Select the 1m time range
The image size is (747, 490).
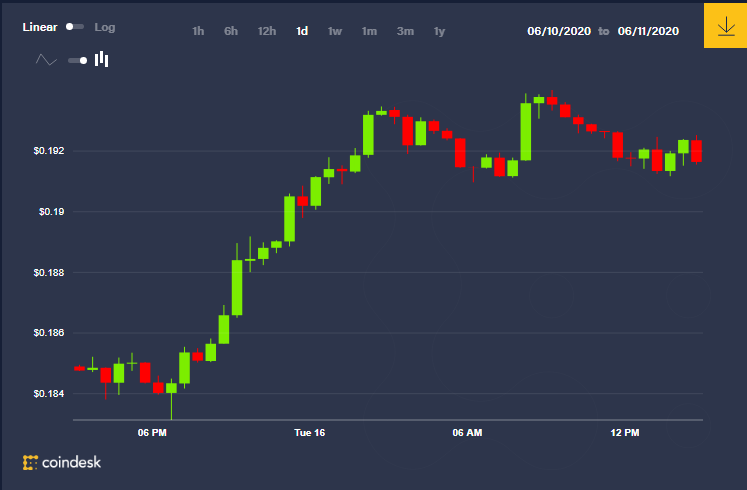tap(369, 31)
